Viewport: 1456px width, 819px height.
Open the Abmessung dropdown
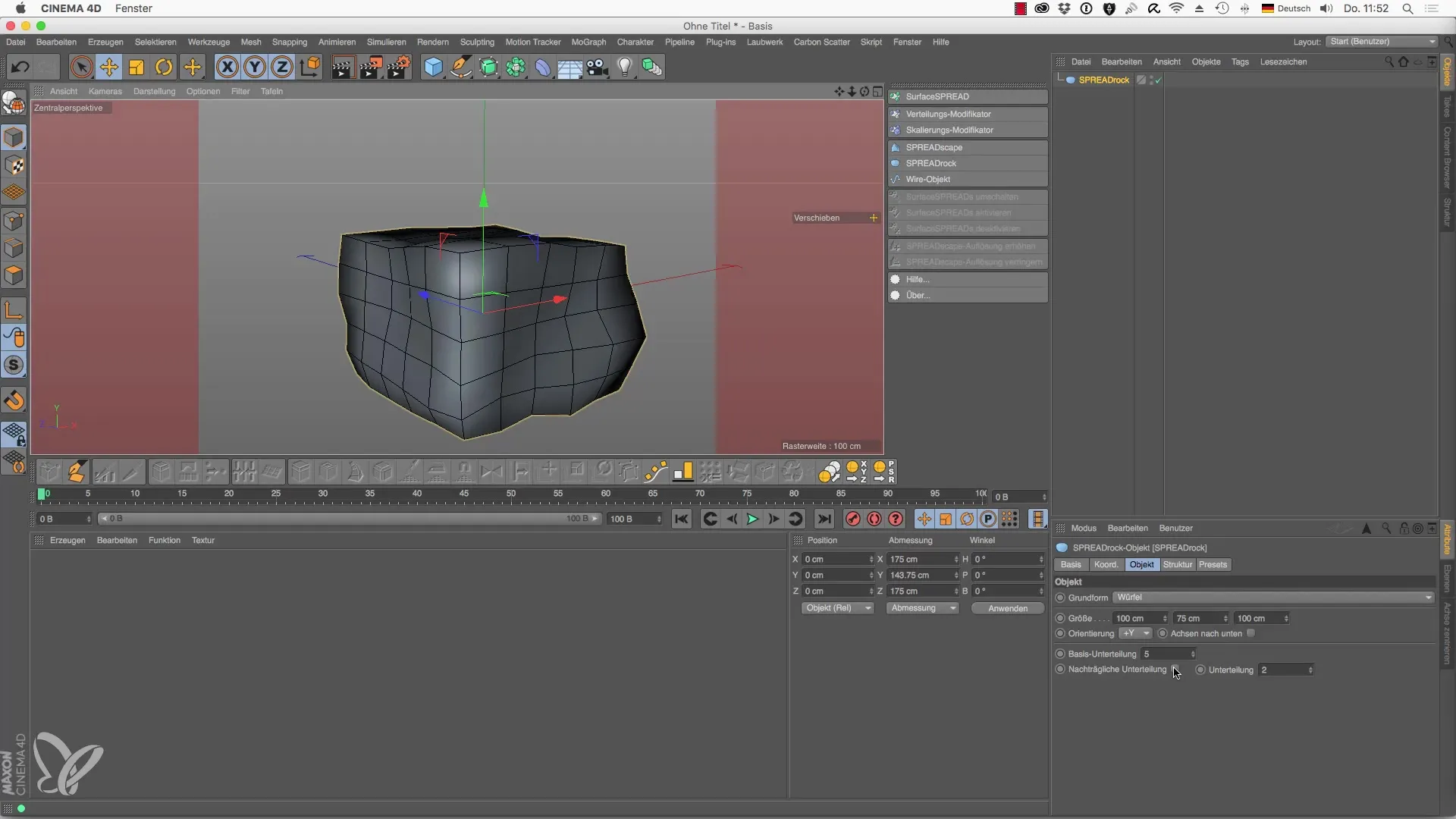pyautogui.click(x=923, y=608)
